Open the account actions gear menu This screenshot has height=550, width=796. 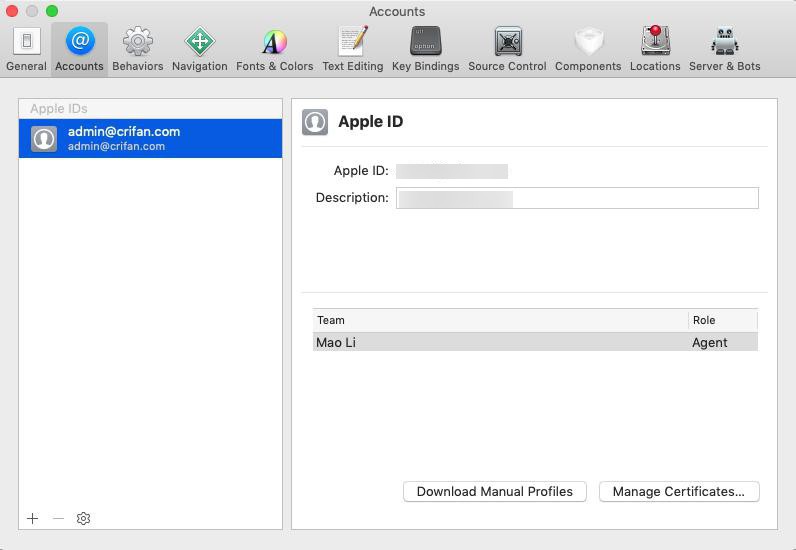pyautogui.click(x=83, y=519)
